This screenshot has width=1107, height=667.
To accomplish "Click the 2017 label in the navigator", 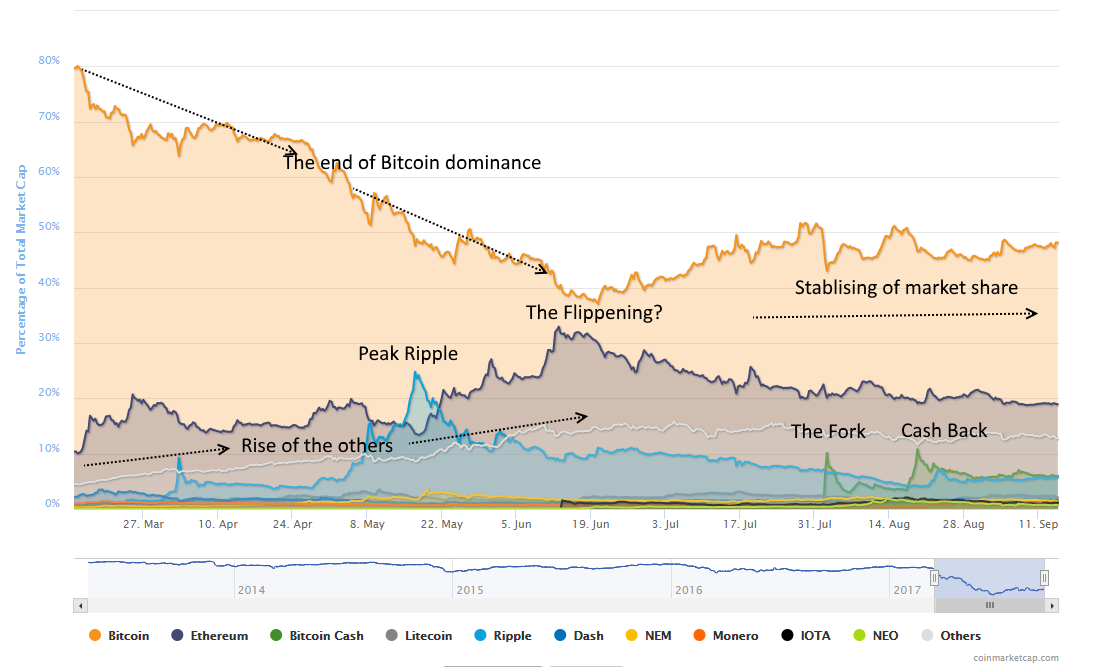I will (908, 590).
